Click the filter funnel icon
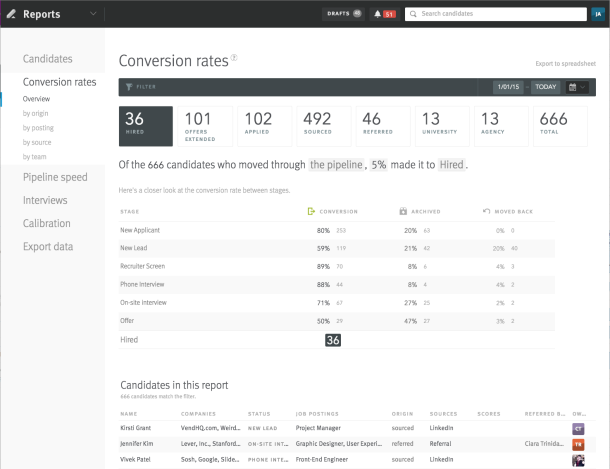Image resolution: width=610 pixels, height=469 pixels. coord(129,87)
